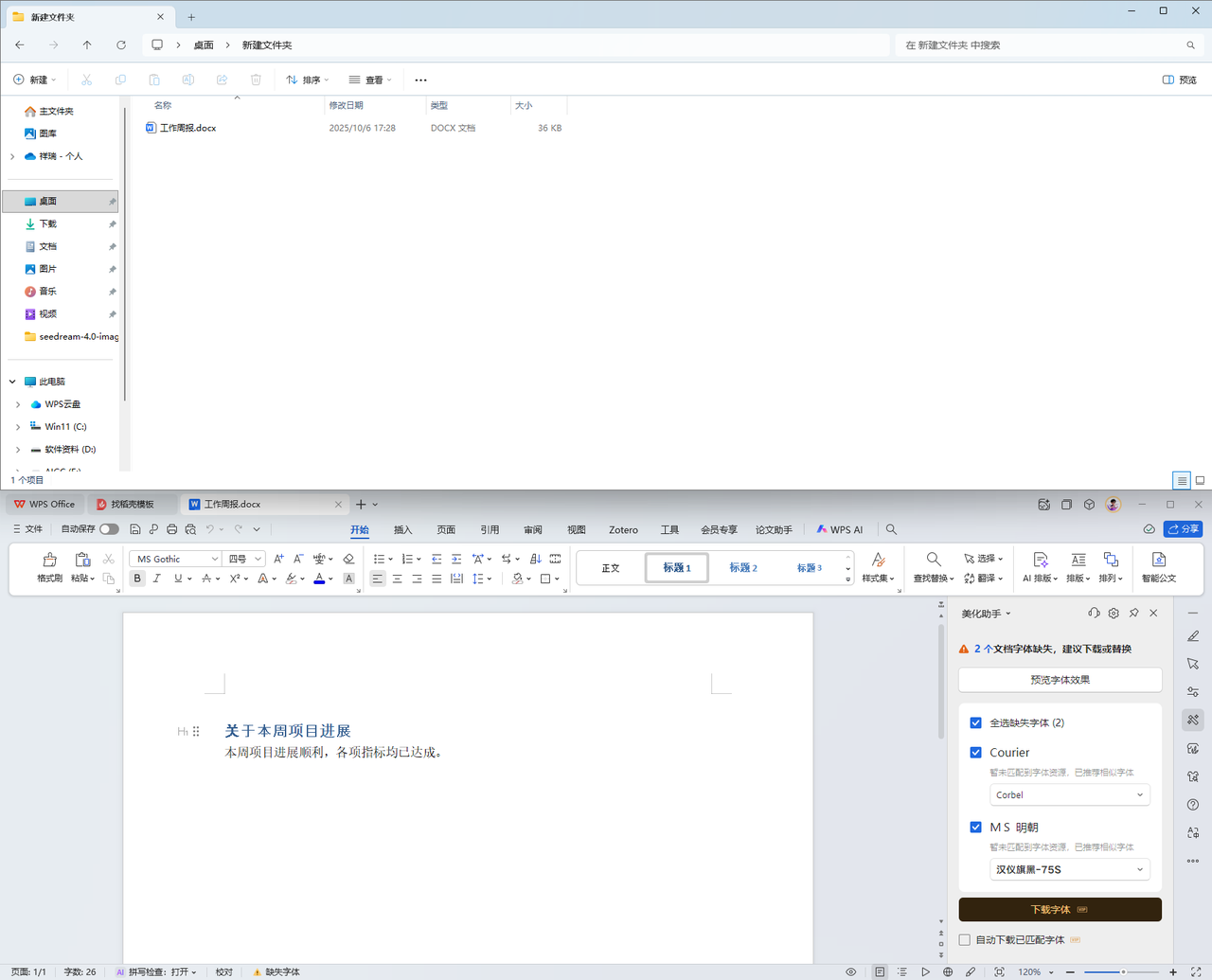Click the support headset icon in 美化助手
This screenshot has height=980, width=1212.
1094,614
